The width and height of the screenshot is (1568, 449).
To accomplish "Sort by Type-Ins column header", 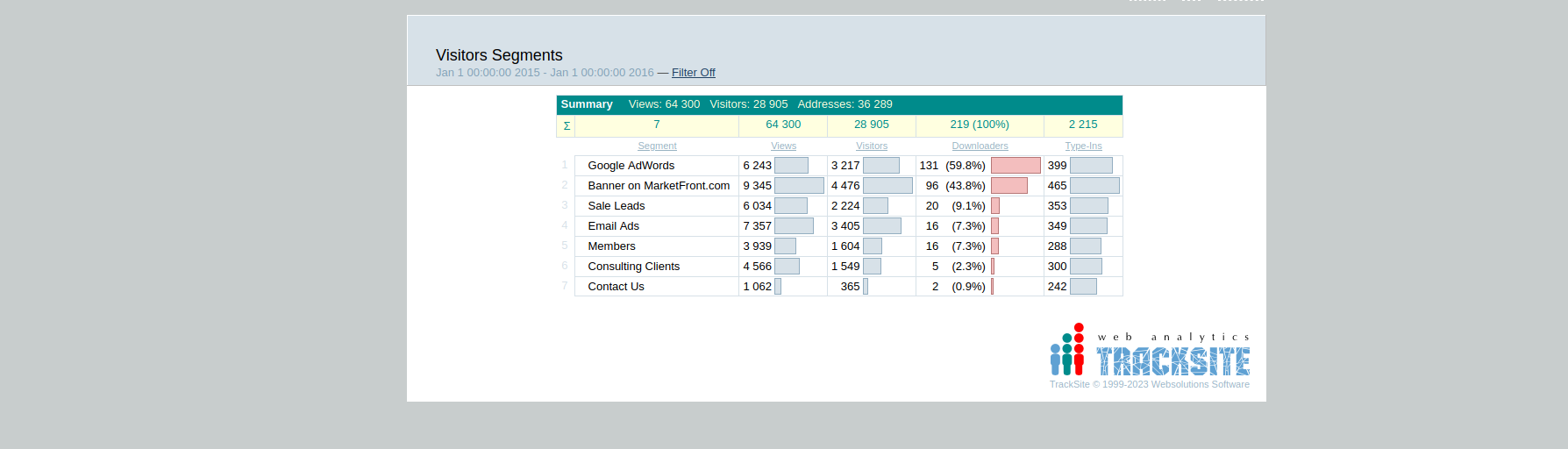I will [1083, 146].
